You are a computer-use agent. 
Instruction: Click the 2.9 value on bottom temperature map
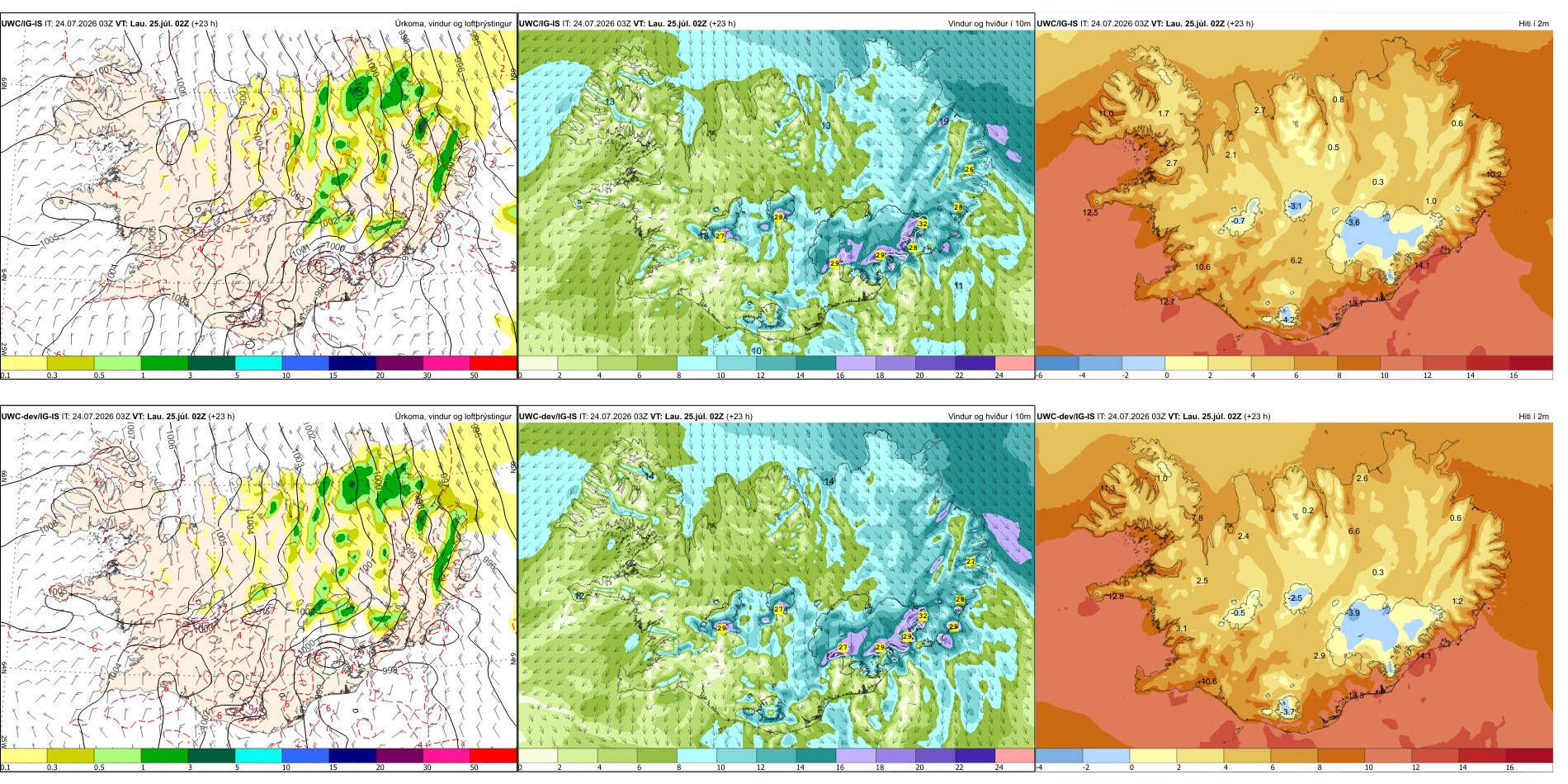[1319, 655]
